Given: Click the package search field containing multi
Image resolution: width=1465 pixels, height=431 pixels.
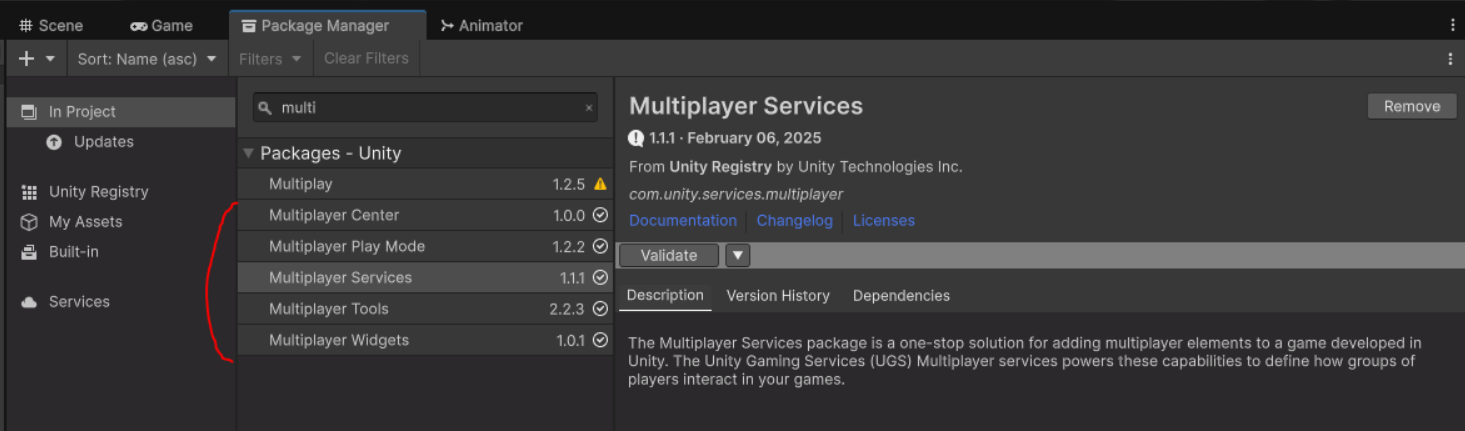Looking at the screenshot, I should (425, 108).
